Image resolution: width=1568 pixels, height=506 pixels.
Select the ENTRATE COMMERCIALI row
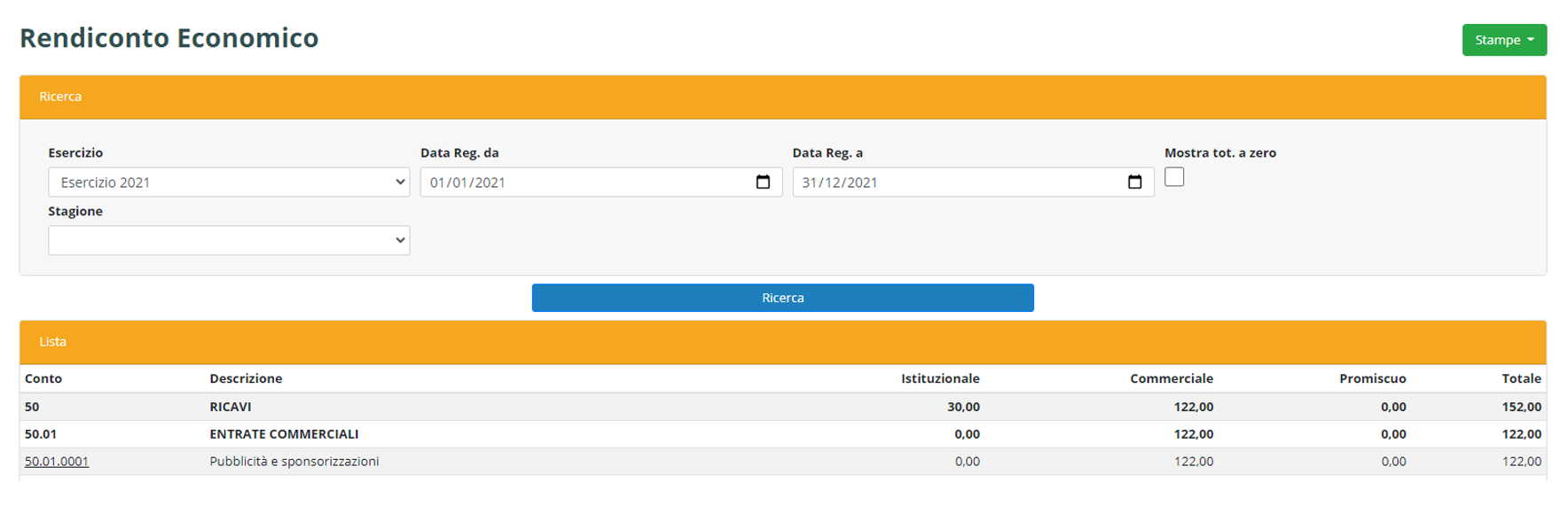point(284,434)
